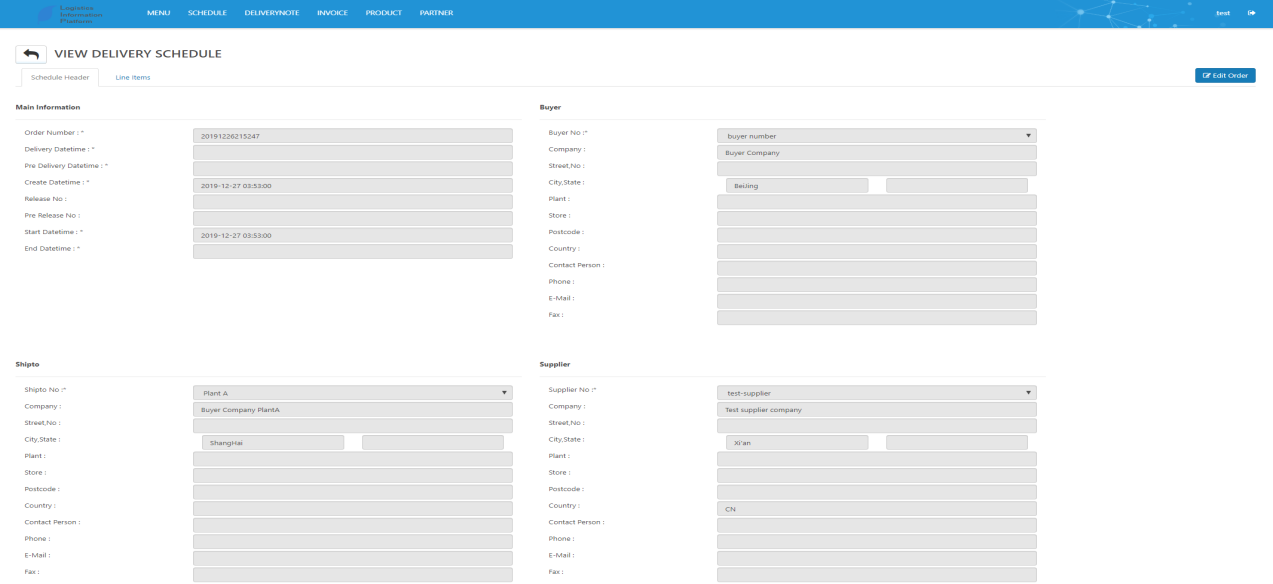Expand the Shipto No dropdown showing Plant A

click(352, 393)
